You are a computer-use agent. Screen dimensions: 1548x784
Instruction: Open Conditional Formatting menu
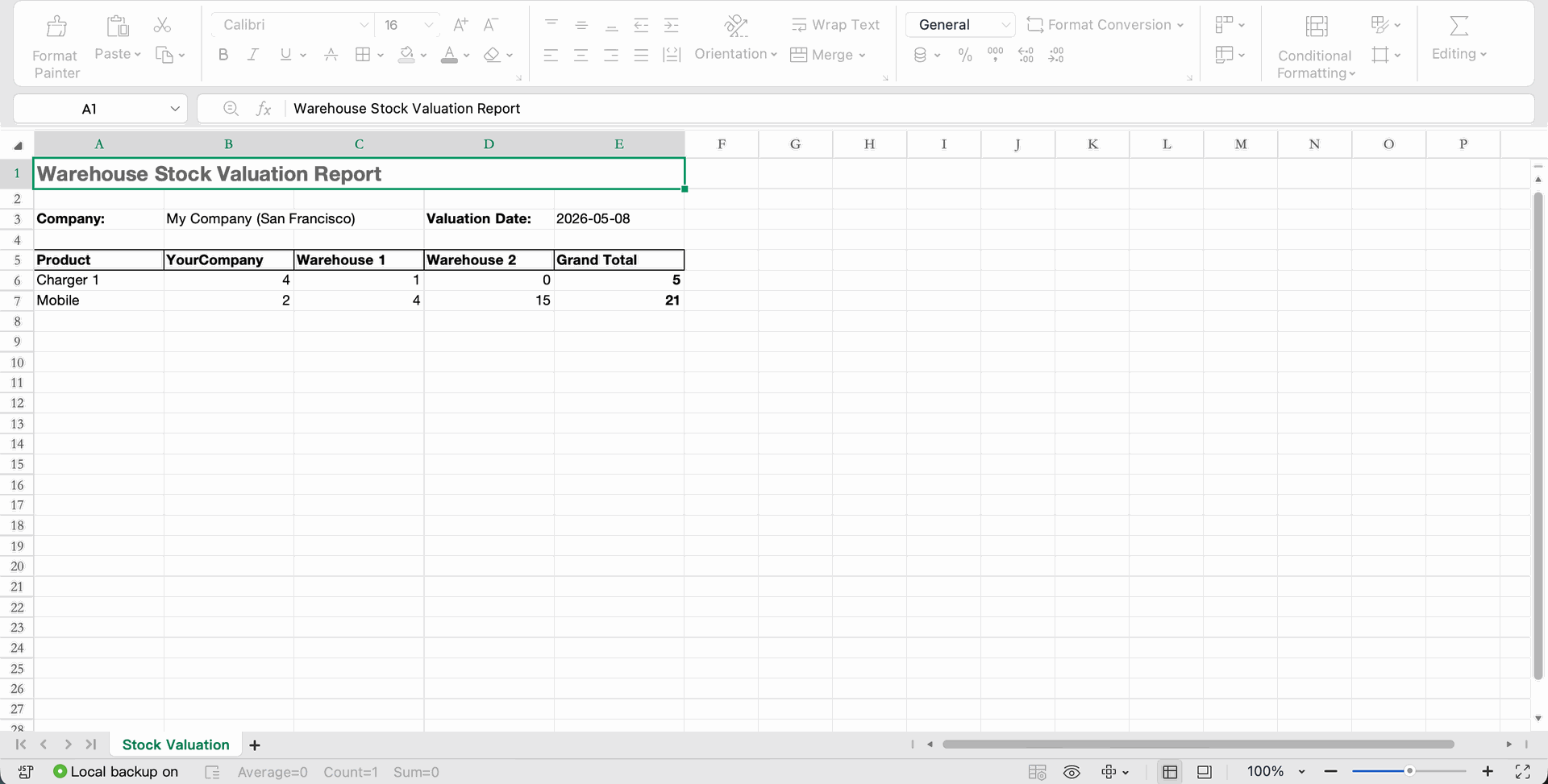coord(1316,48)
